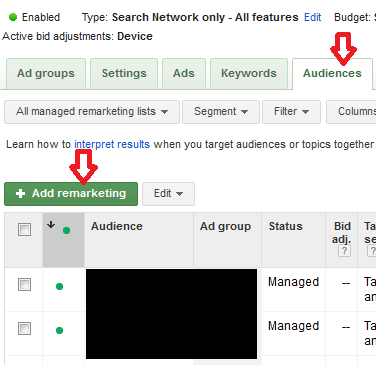Image resolution: width=376 pixels, height=365 pixels.
Task: Click the Add remarketing button
Action: click(x=71, y=194)
